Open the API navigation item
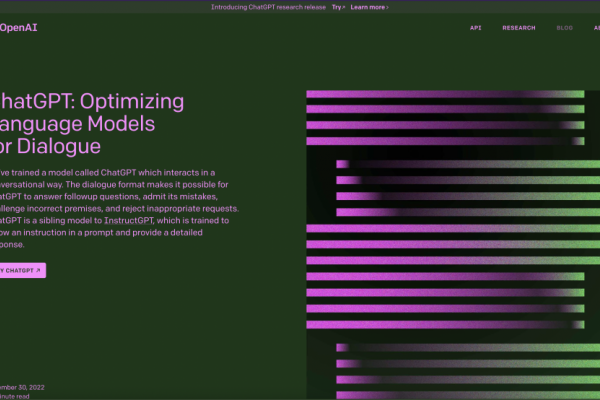The height and width of the screenshot is (400, 600). click(475, 28)
